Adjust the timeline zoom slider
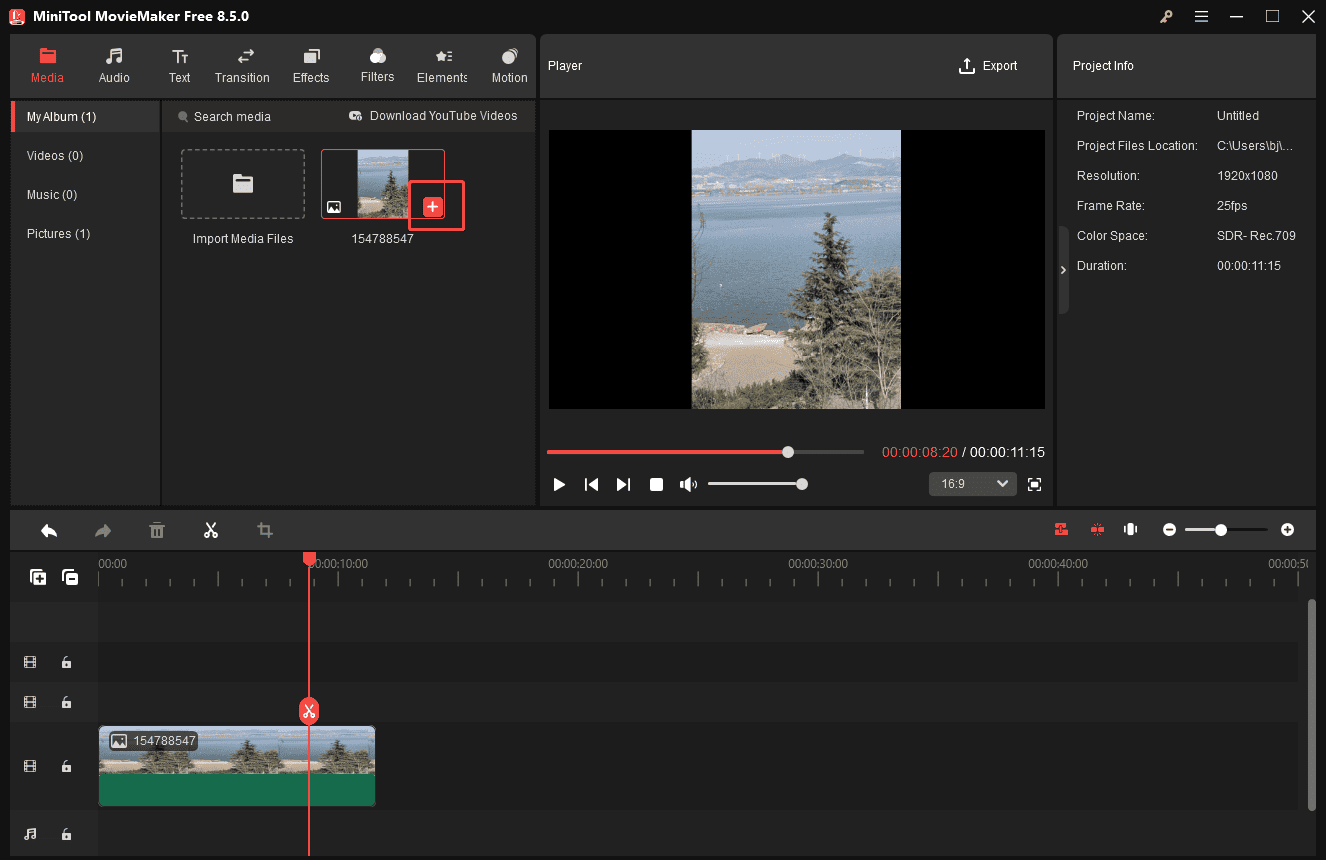The width and height of the screenshot is (1326, 860). point(1221,529)
